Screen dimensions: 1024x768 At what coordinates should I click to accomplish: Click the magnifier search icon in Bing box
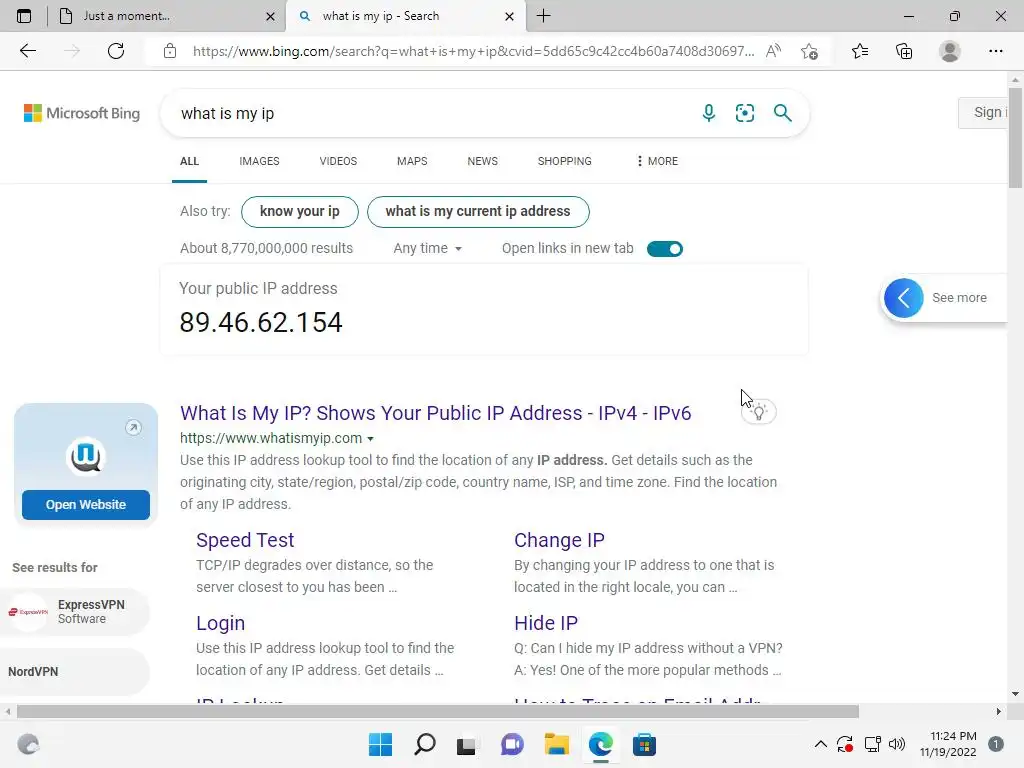(x=782, y=113)
